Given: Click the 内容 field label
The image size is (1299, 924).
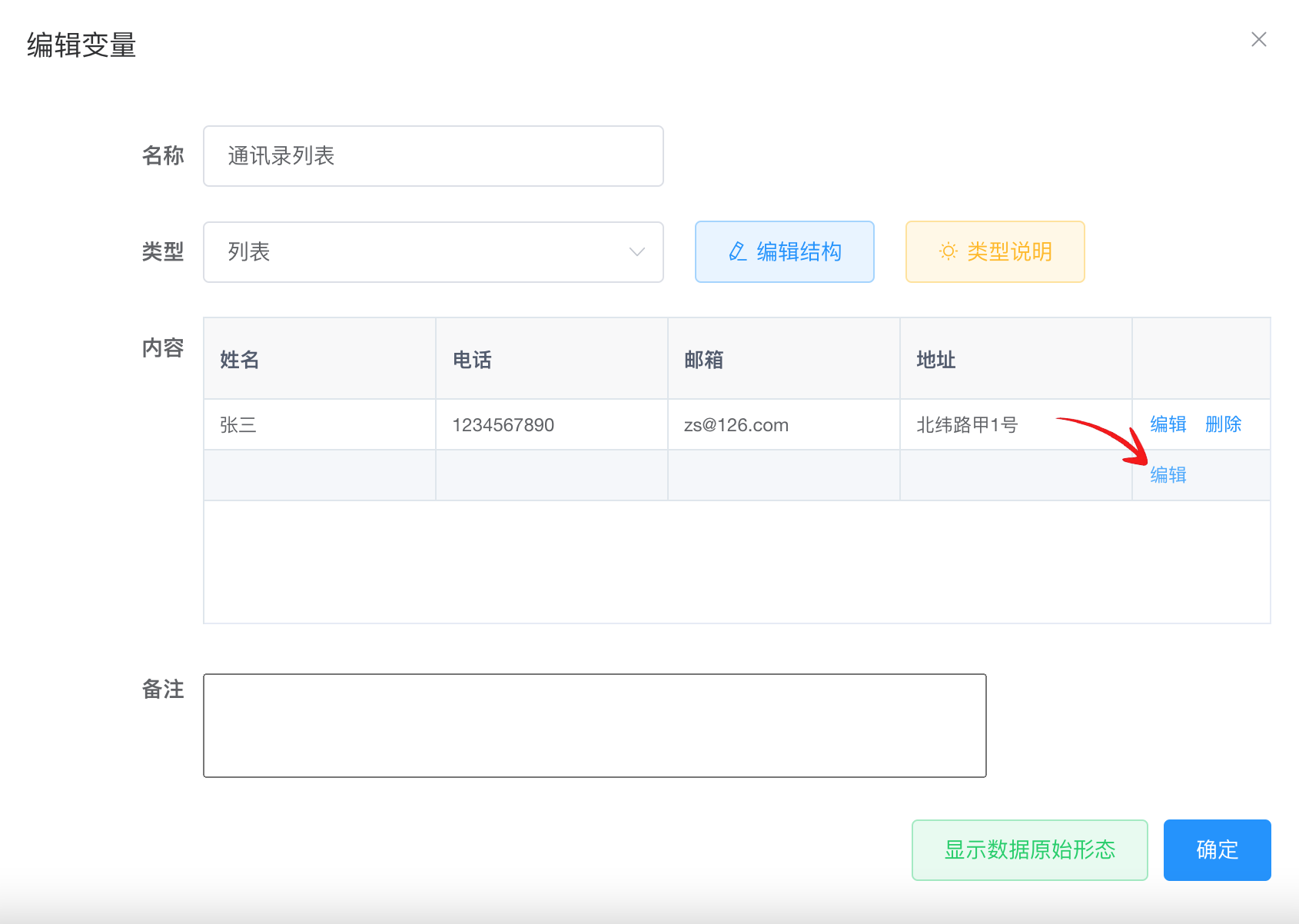Looking at the screenshot, I should [x=163, y=348].
